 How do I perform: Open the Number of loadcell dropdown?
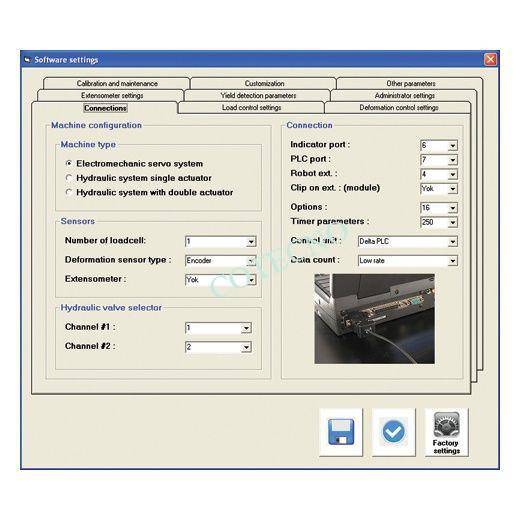coord(251,241)
